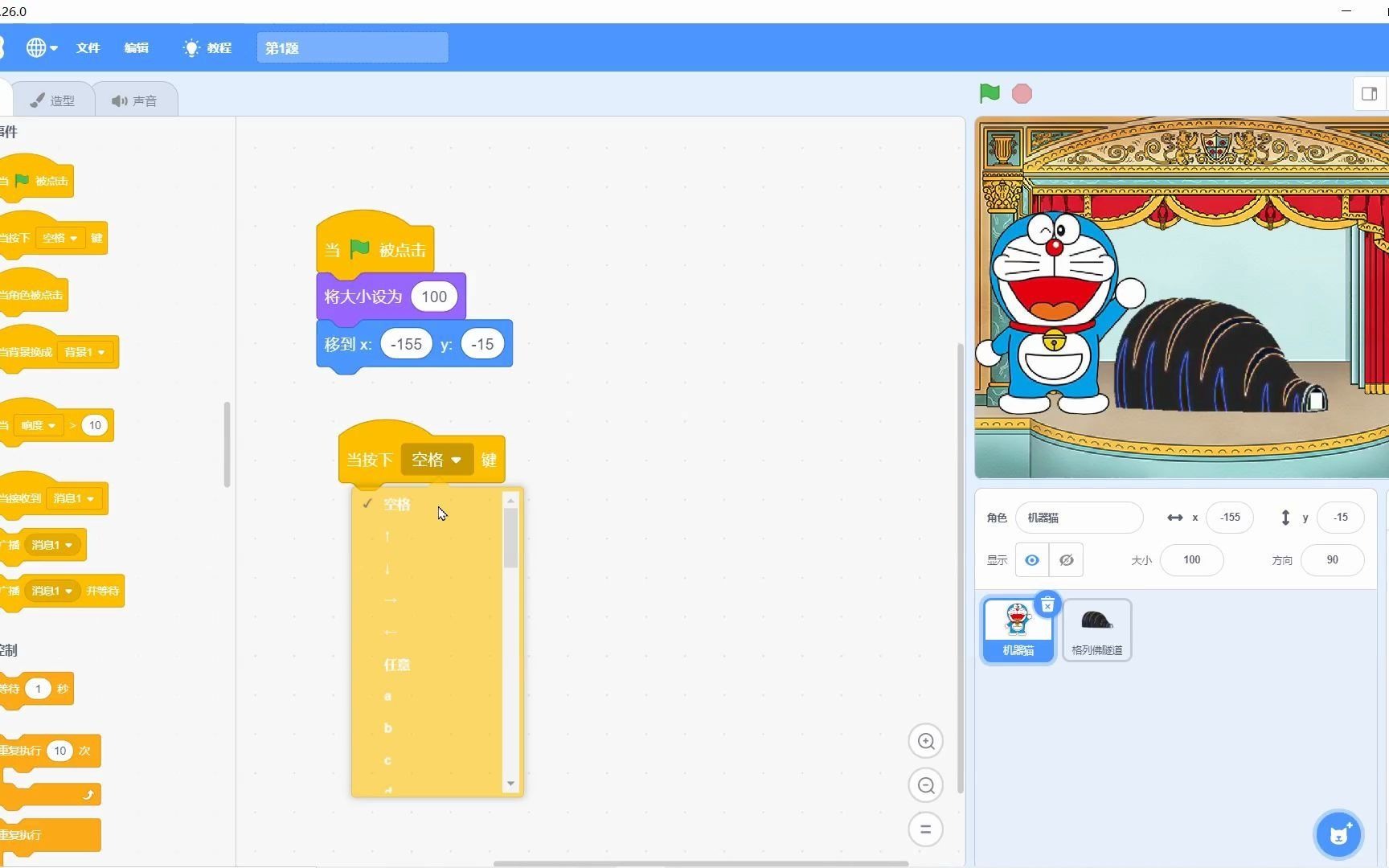Click the palette 当绿旗被点击 block
This screenshot has width=1389, height=868.
(37, 178)
